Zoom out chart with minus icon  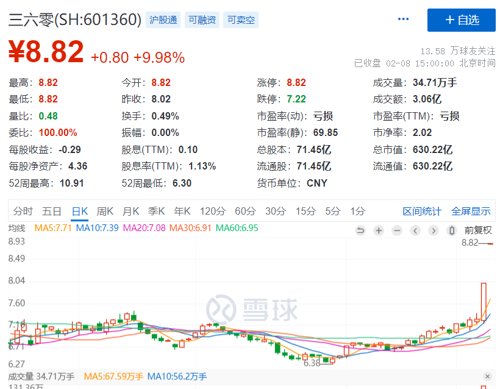(x=397, y=230)
